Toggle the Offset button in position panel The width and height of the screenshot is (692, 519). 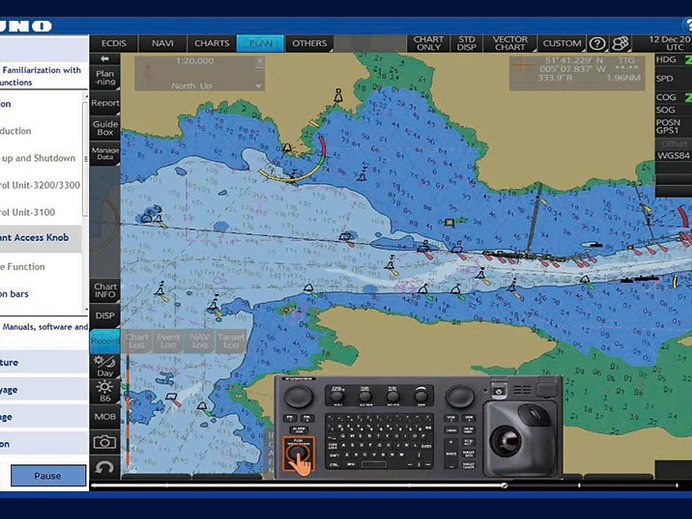click(x=673, y=144)
